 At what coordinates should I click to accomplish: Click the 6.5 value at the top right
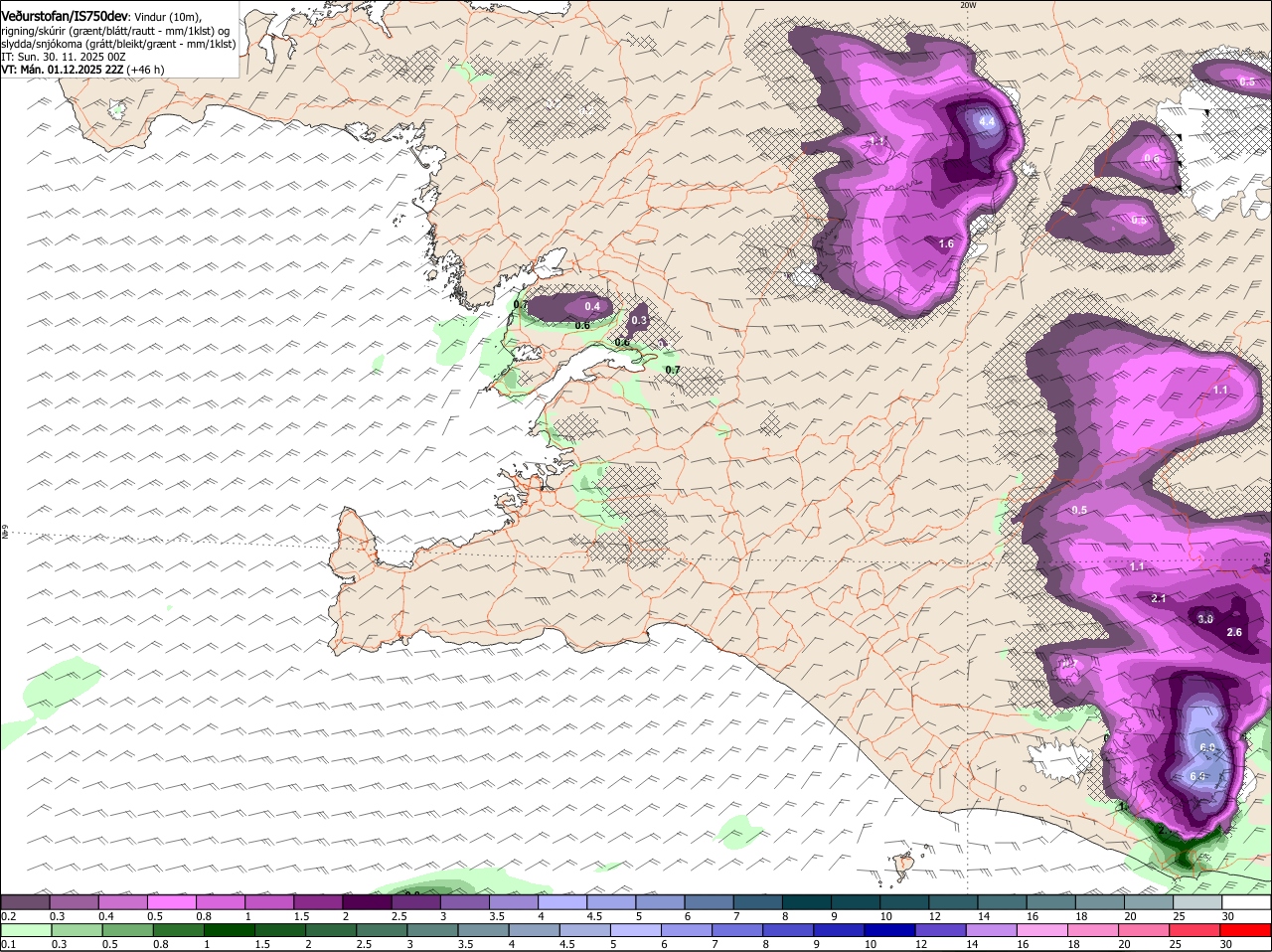point(1247,81)
